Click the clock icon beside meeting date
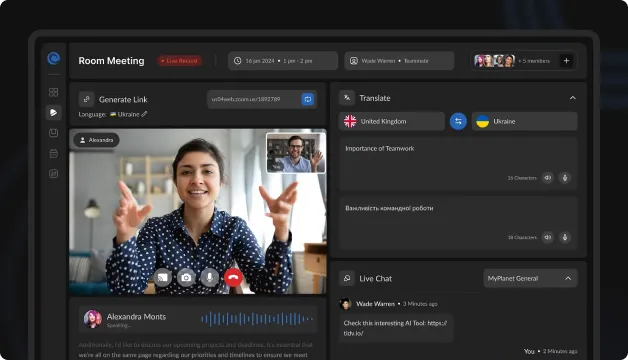This screenshot has width=628, height=360. [x=238, y=61]
